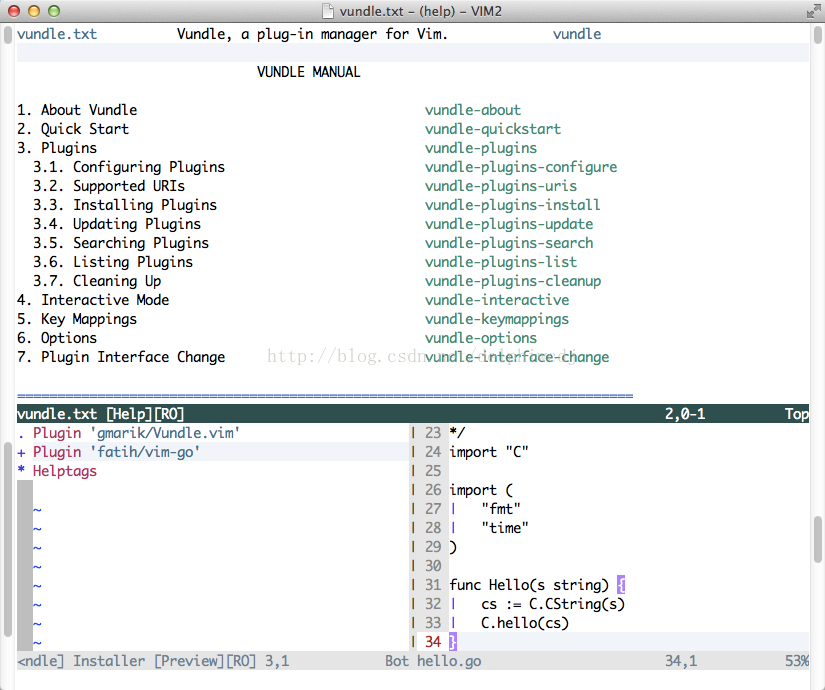
Task: Click the fullscreen arrows icon in the title bar
Action: 813,11
